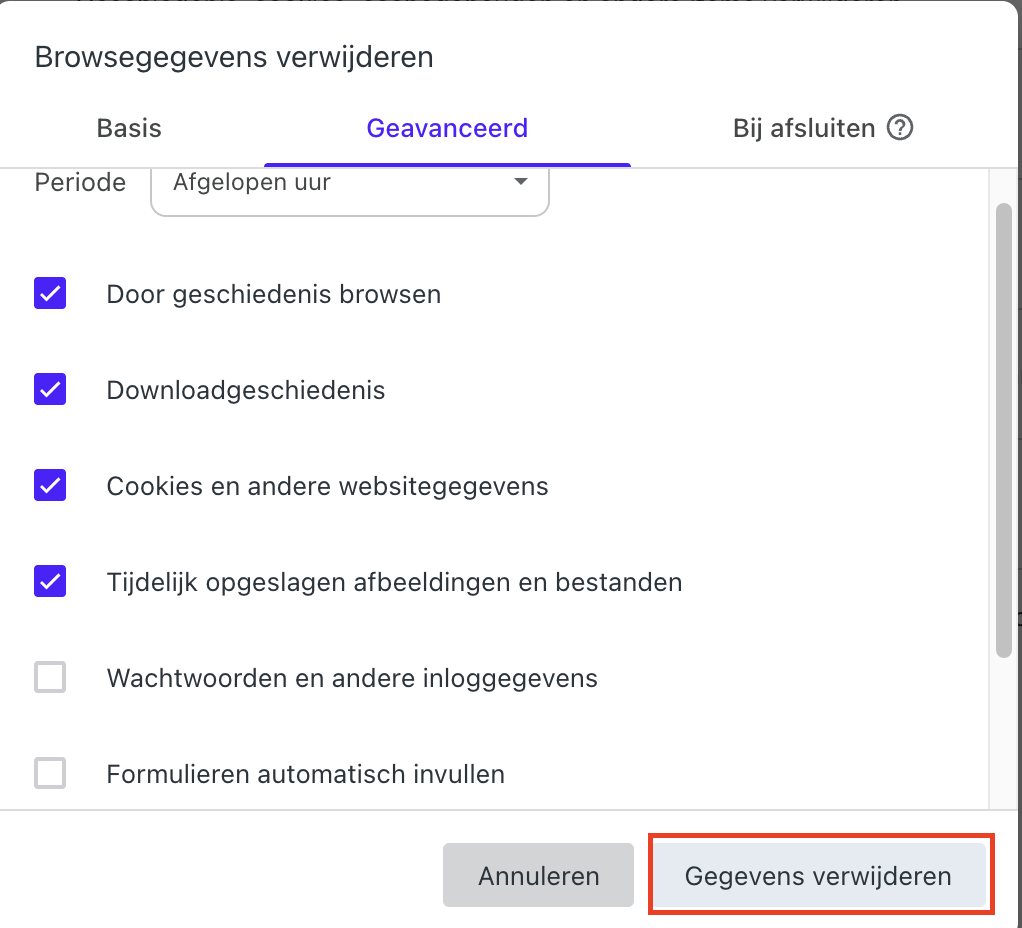Toggle off Tijdelijk opgeslagen afbeeldingen en bestanden
Image resolution: width=1022 pixels, height=928 pixels.
point(49,581)
